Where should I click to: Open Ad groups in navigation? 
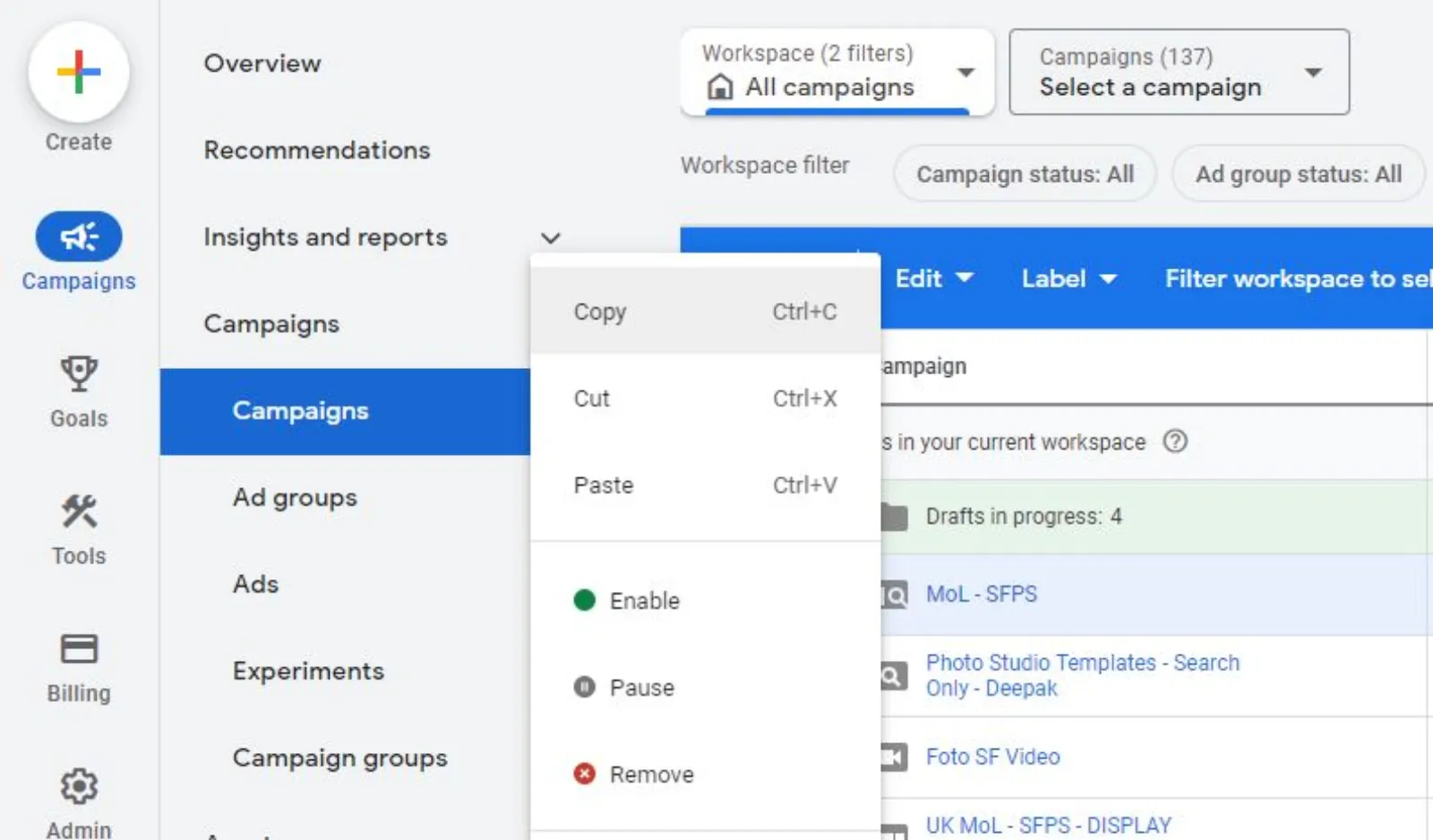[x=295, y=498]
